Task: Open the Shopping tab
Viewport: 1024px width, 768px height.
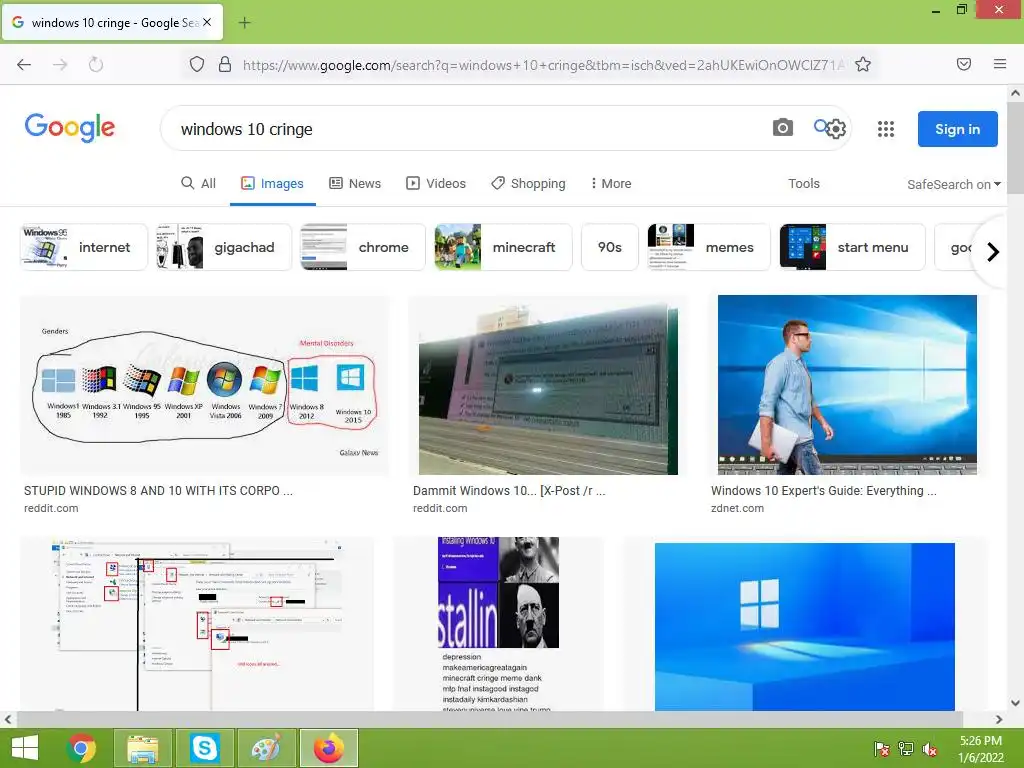Action: (528, 184)
